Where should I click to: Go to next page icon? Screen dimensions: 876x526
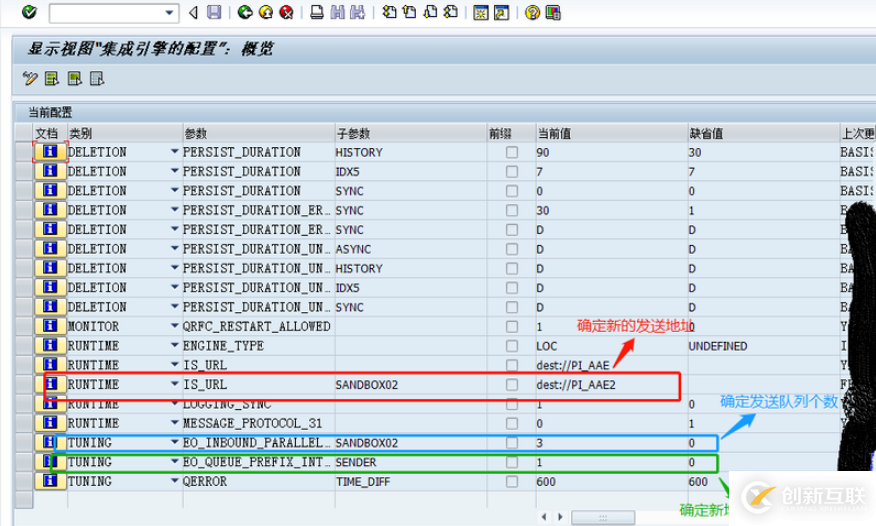coord(430,12)
